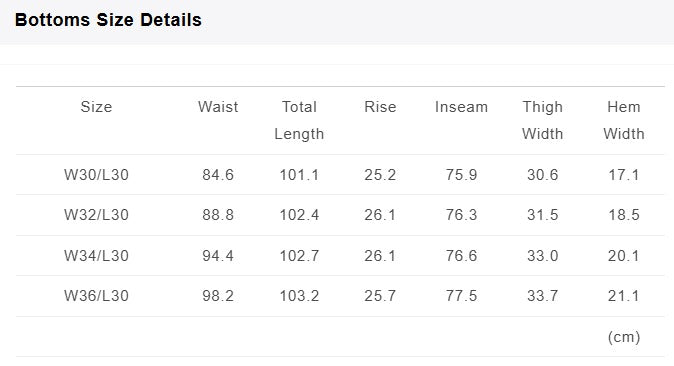The image size is (674, 366).
Task: Click the W34/L30 size row label
Action: [96, 255]
